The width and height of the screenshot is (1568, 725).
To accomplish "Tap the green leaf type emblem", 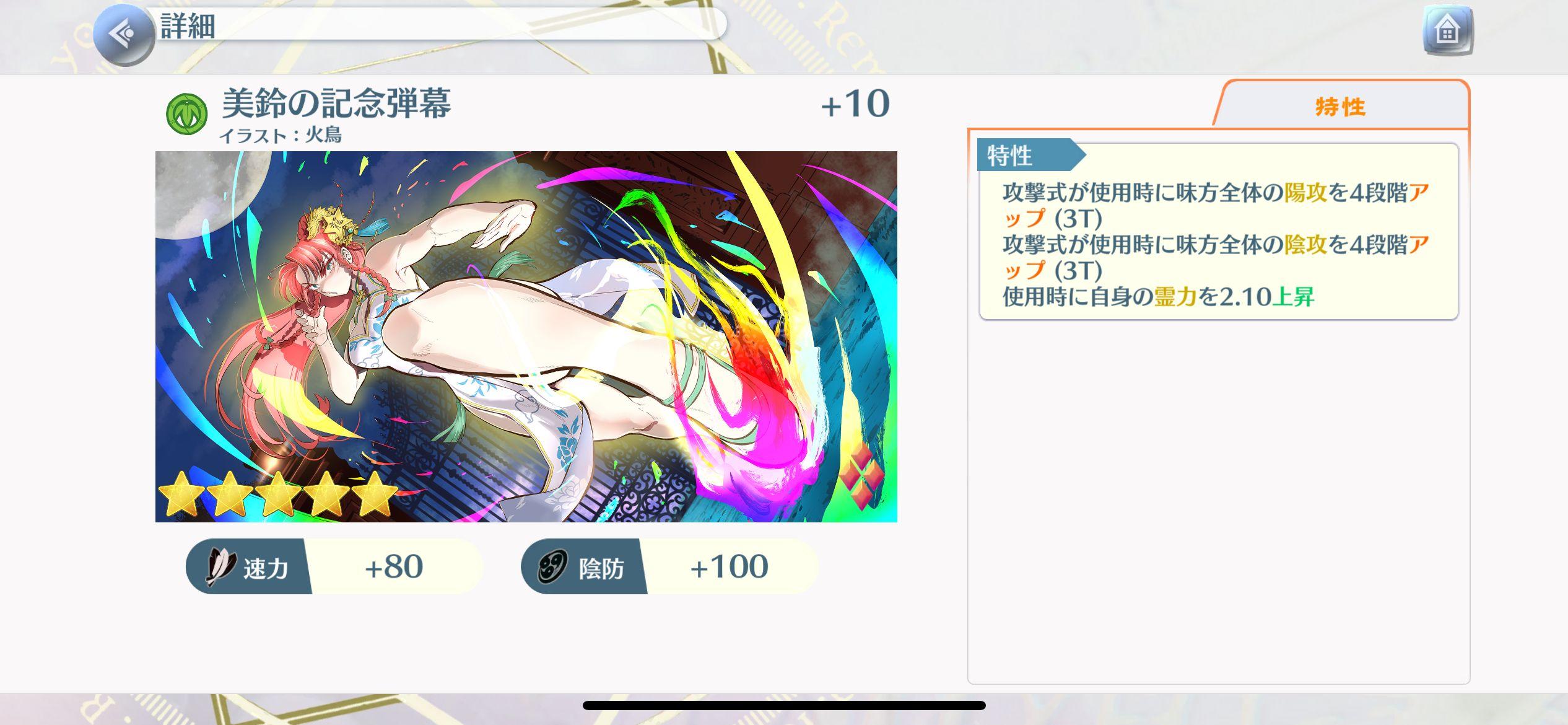I will [x=186, y=113].
